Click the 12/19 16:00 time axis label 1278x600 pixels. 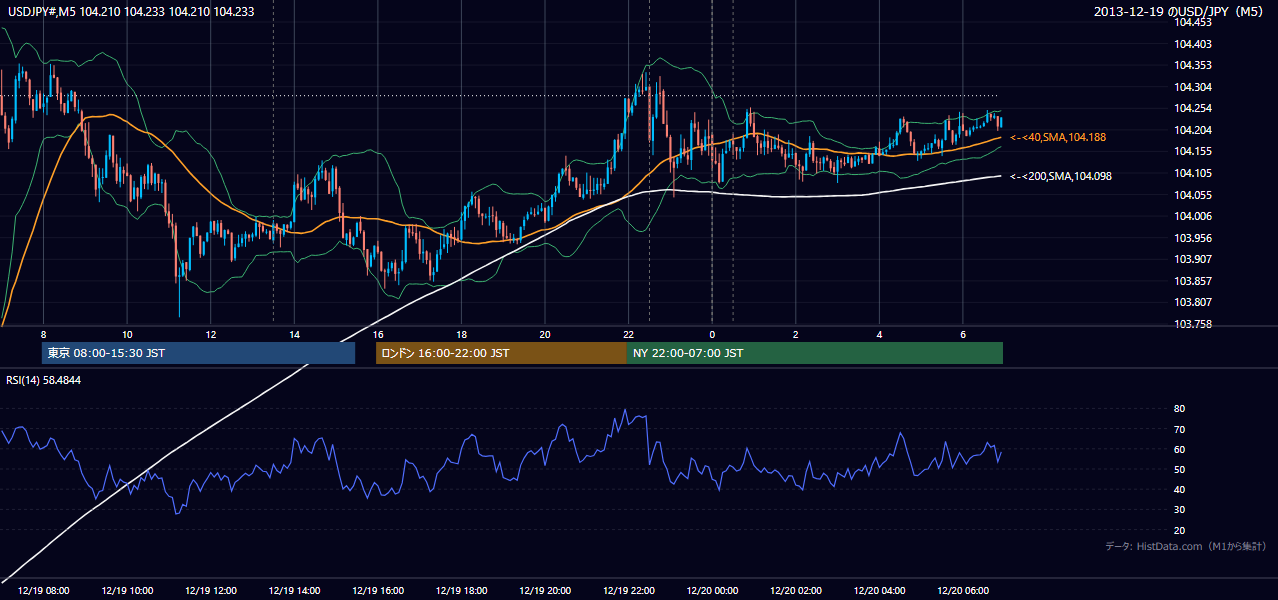(378, 591)
